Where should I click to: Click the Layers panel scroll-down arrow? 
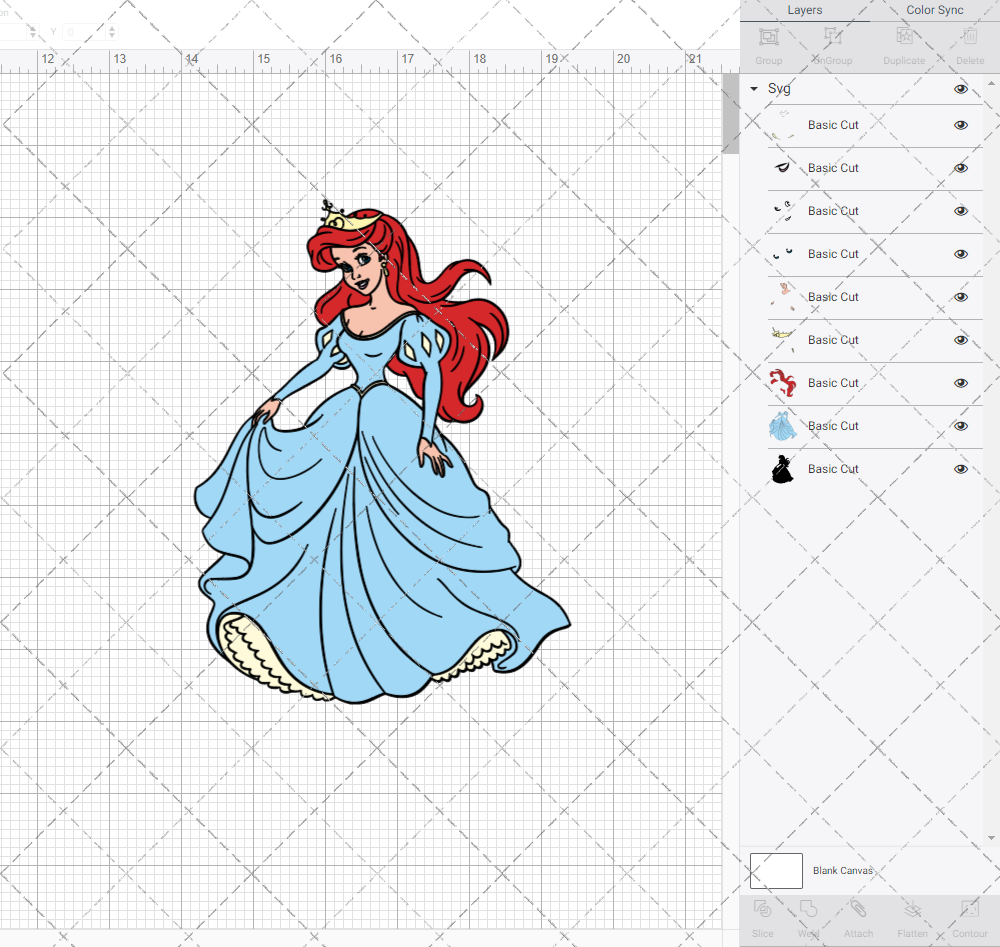pyautogui.click(x=990, y=838)
